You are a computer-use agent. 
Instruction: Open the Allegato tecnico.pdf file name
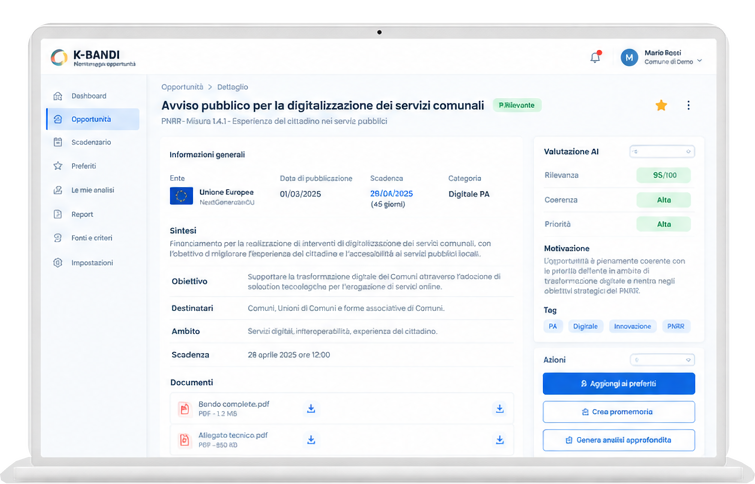tap(233, 435)
